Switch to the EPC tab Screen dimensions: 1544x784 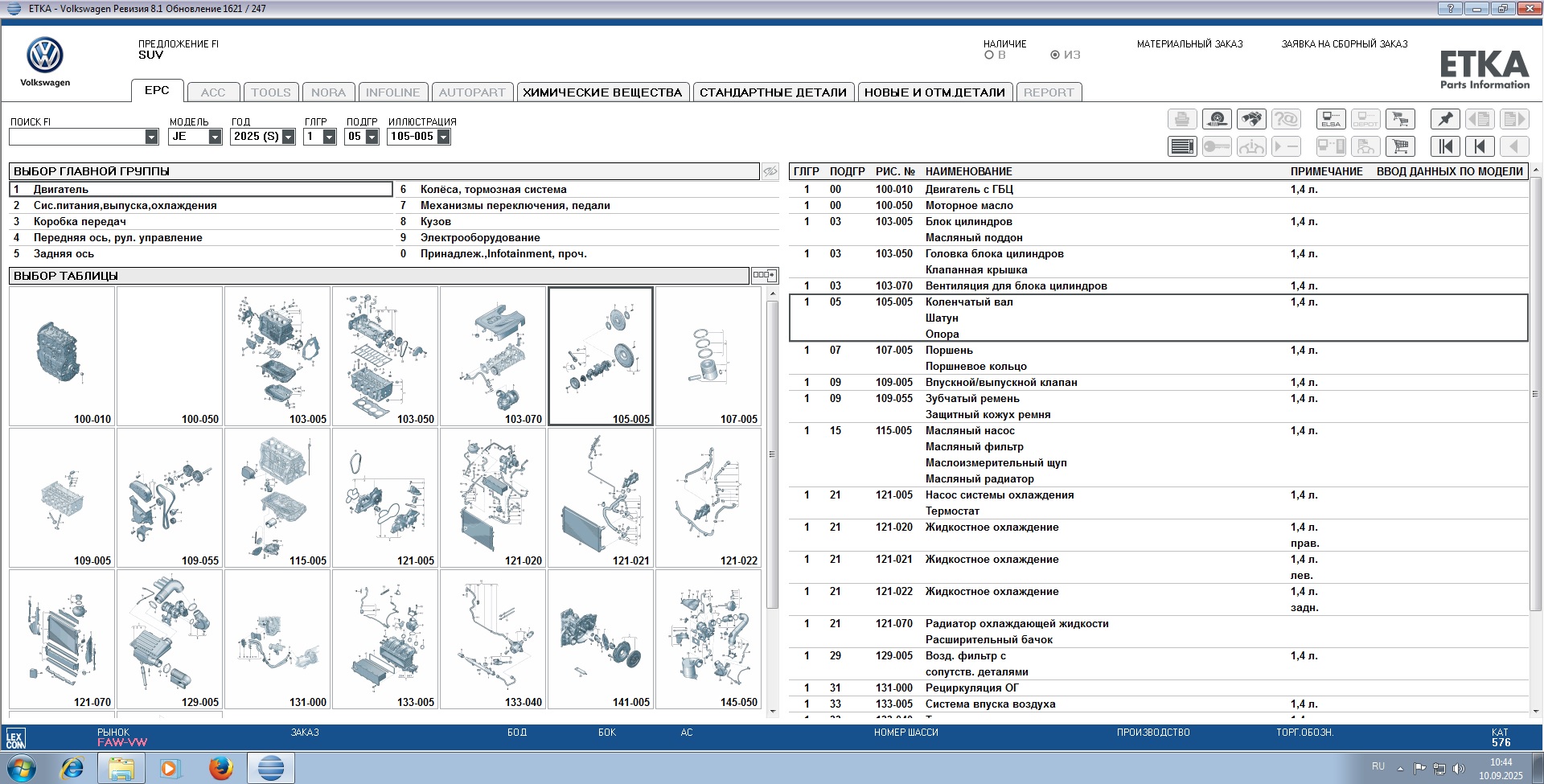point(157,91)
